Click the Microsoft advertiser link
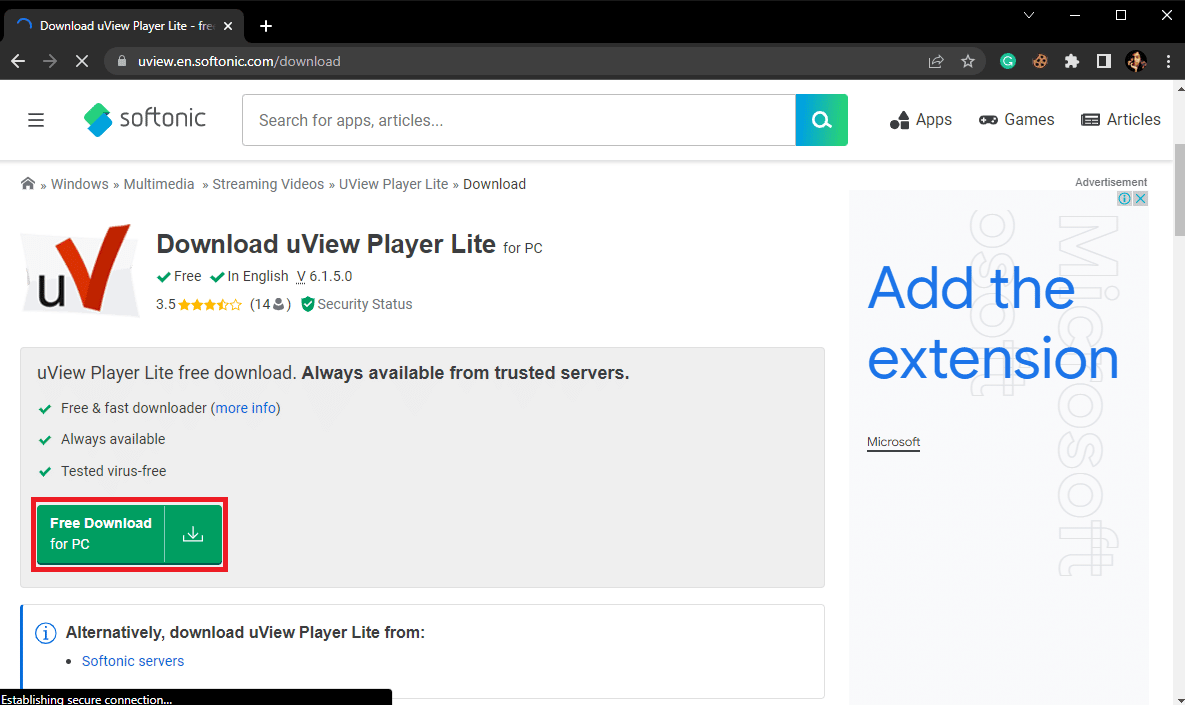 click(x=893, y=442)
